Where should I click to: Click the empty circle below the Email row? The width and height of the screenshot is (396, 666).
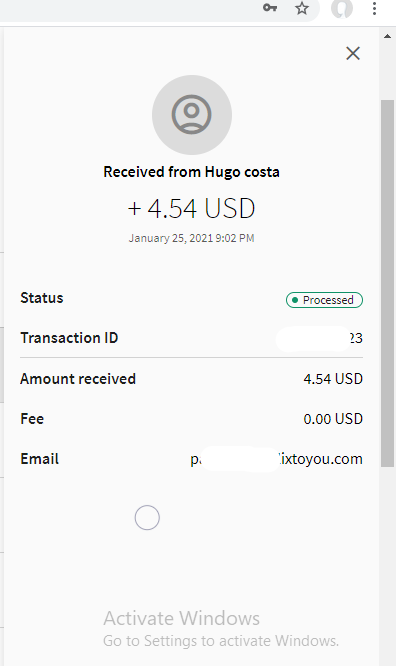click(x=147, y=517)
